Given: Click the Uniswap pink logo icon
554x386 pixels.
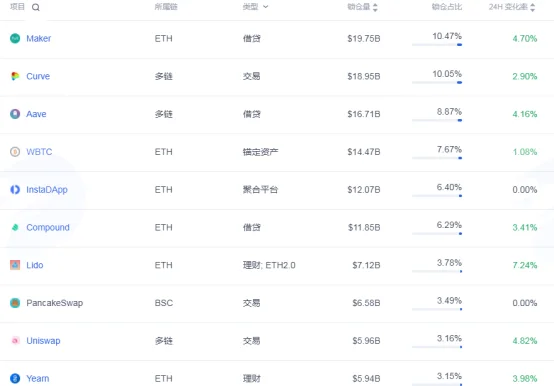Looking at the screenshot, I should pyautogui.click(x=15, y=340).
